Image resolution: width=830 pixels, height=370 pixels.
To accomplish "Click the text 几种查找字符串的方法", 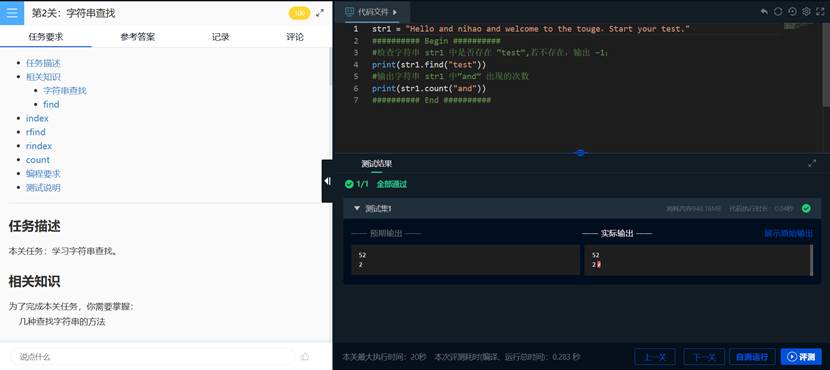I will (62, 321).
